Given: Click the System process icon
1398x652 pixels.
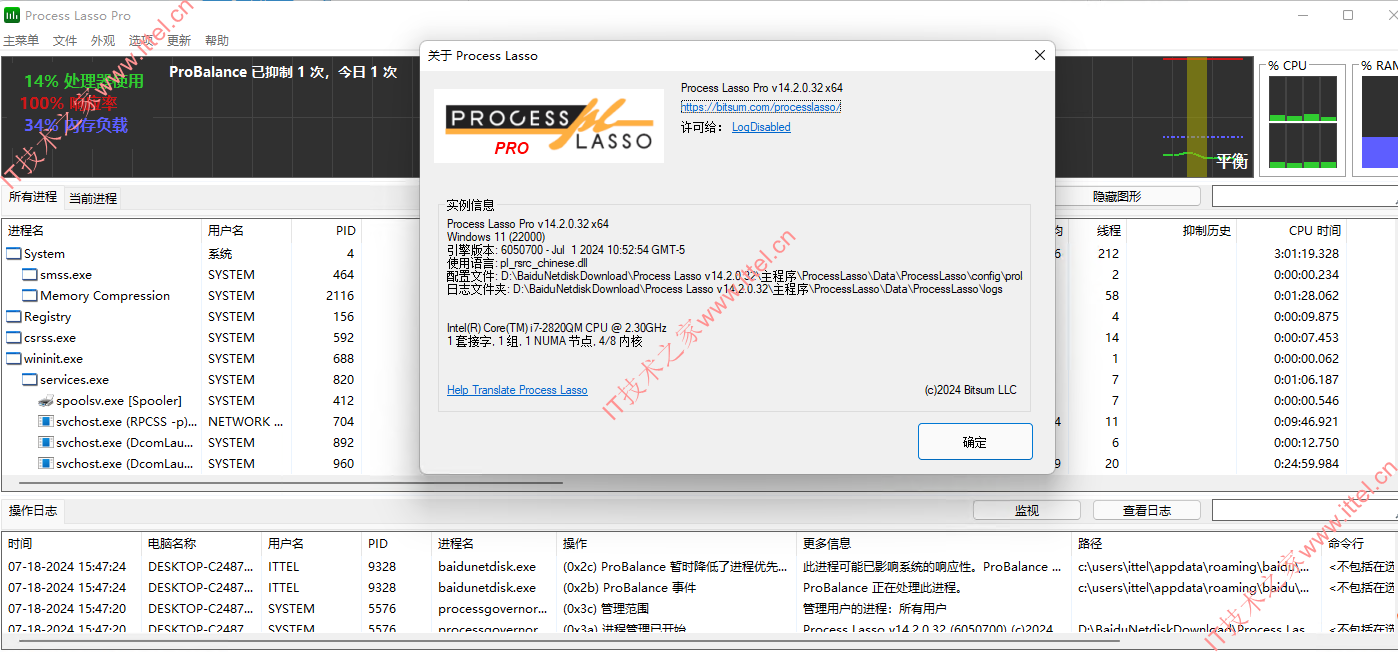Looking at the screenshot, I should pos(13,253).
